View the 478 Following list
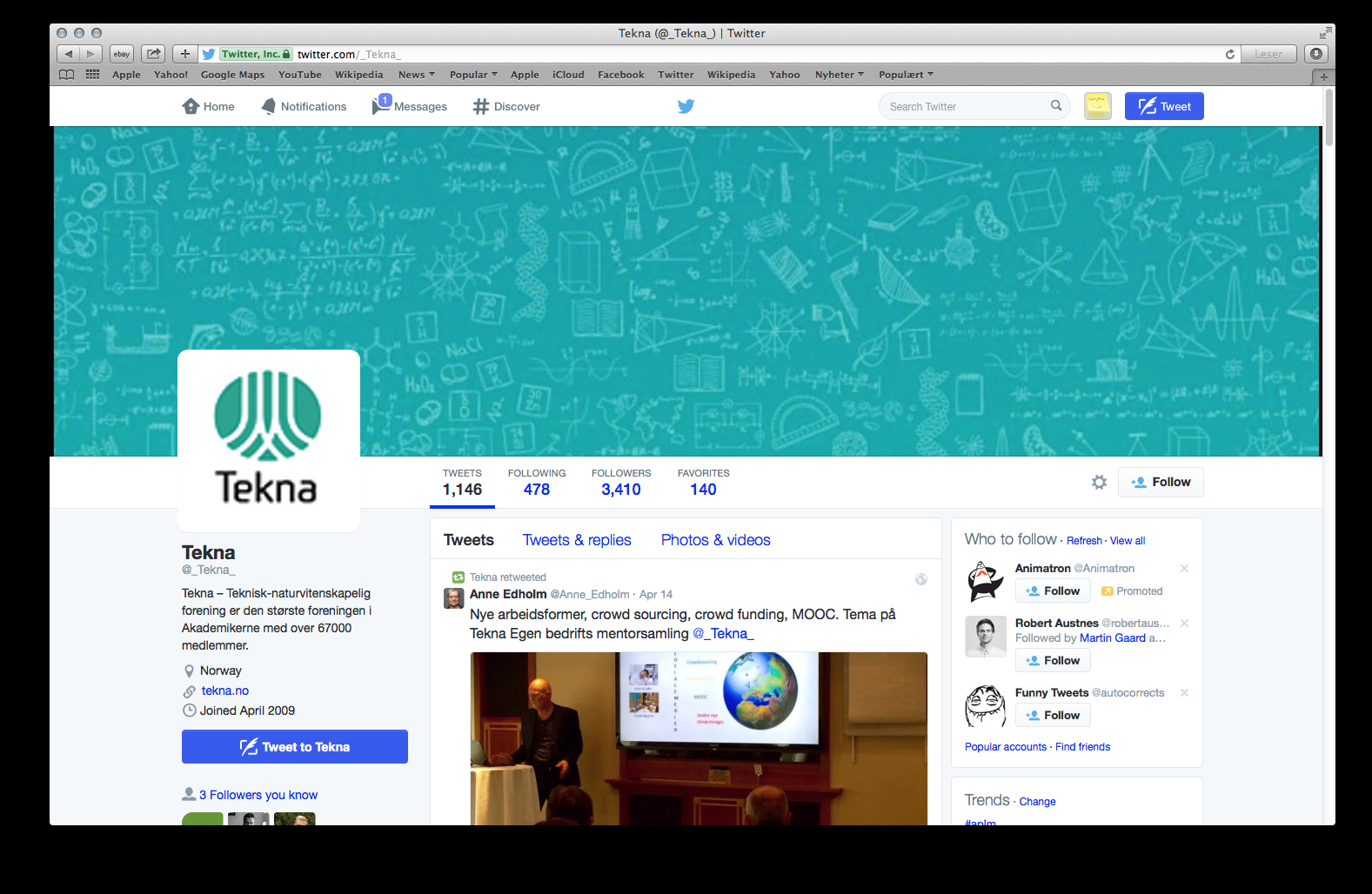This screenshot has width=1372, height=894. (x=537, y=483)
